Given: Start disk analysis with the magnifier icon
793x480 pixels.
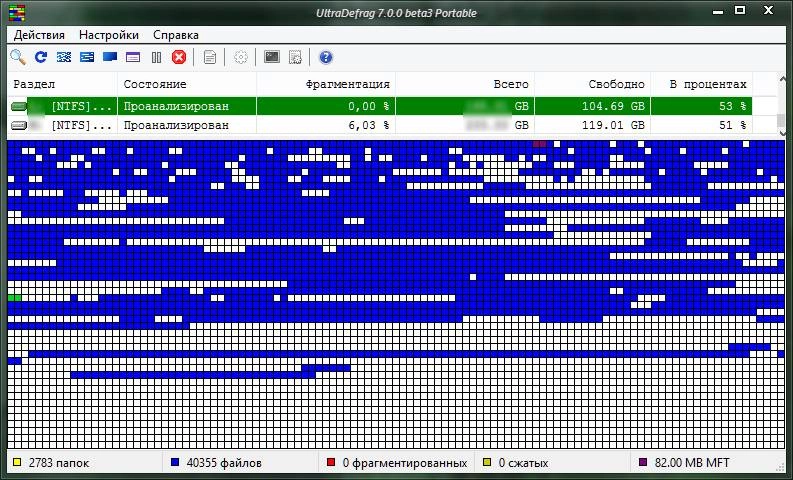Looking at the screenshot, I should pos(18,57).
